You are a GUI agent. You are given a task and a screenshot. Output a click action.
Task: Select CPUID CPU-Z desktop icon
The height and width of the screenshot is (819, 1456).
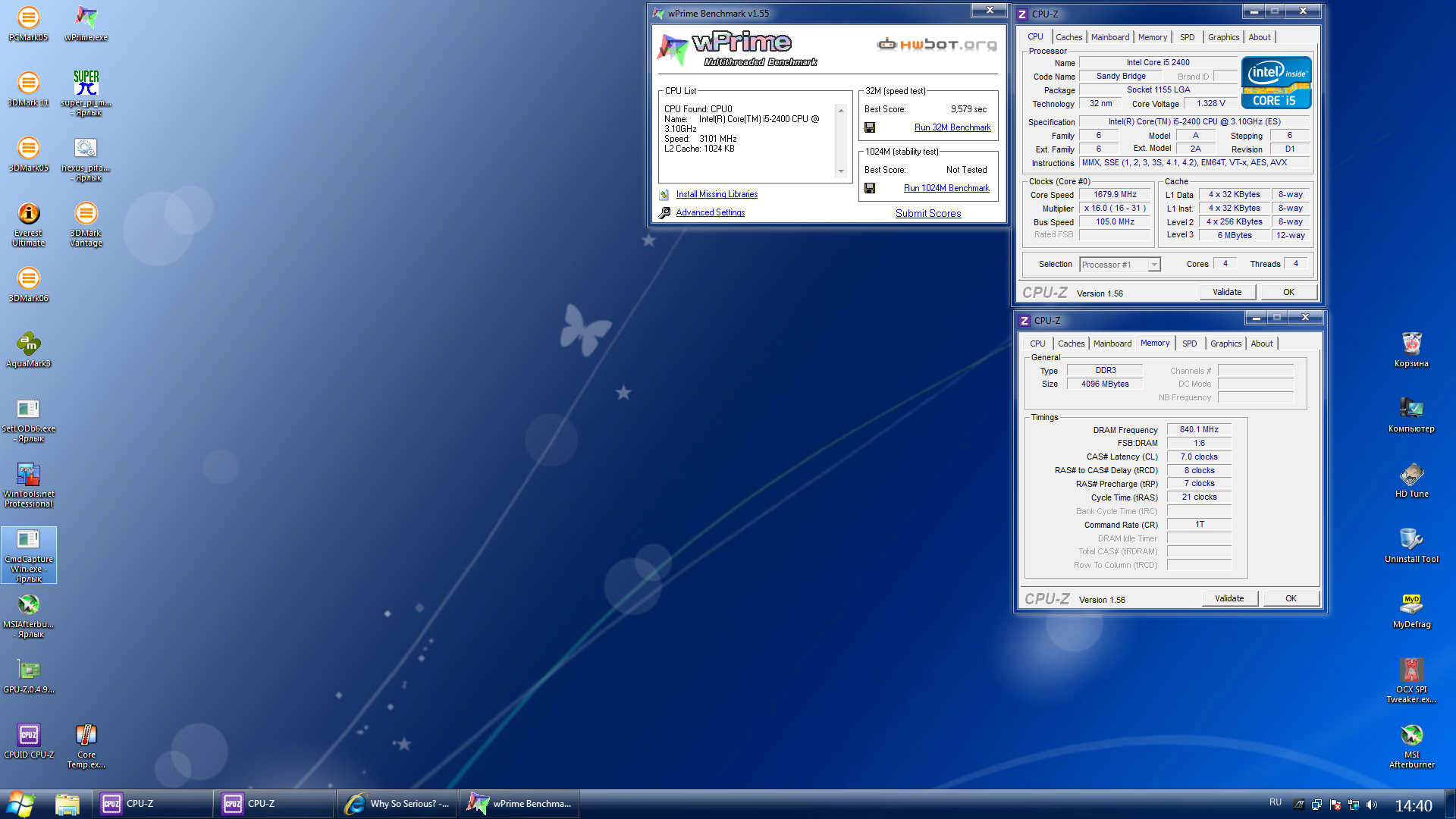(29, 740)
